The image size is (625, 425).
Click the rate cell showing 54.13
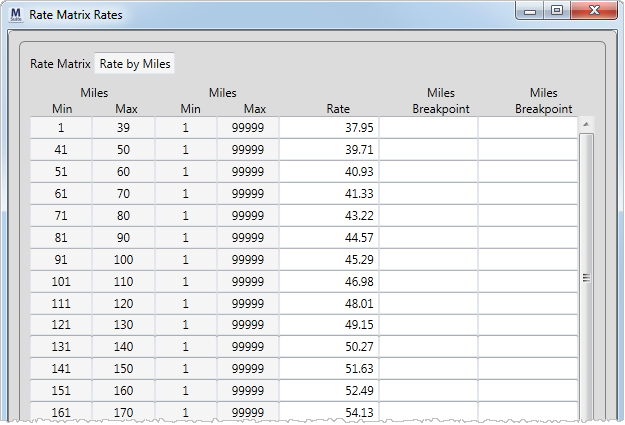click(328, 412)
